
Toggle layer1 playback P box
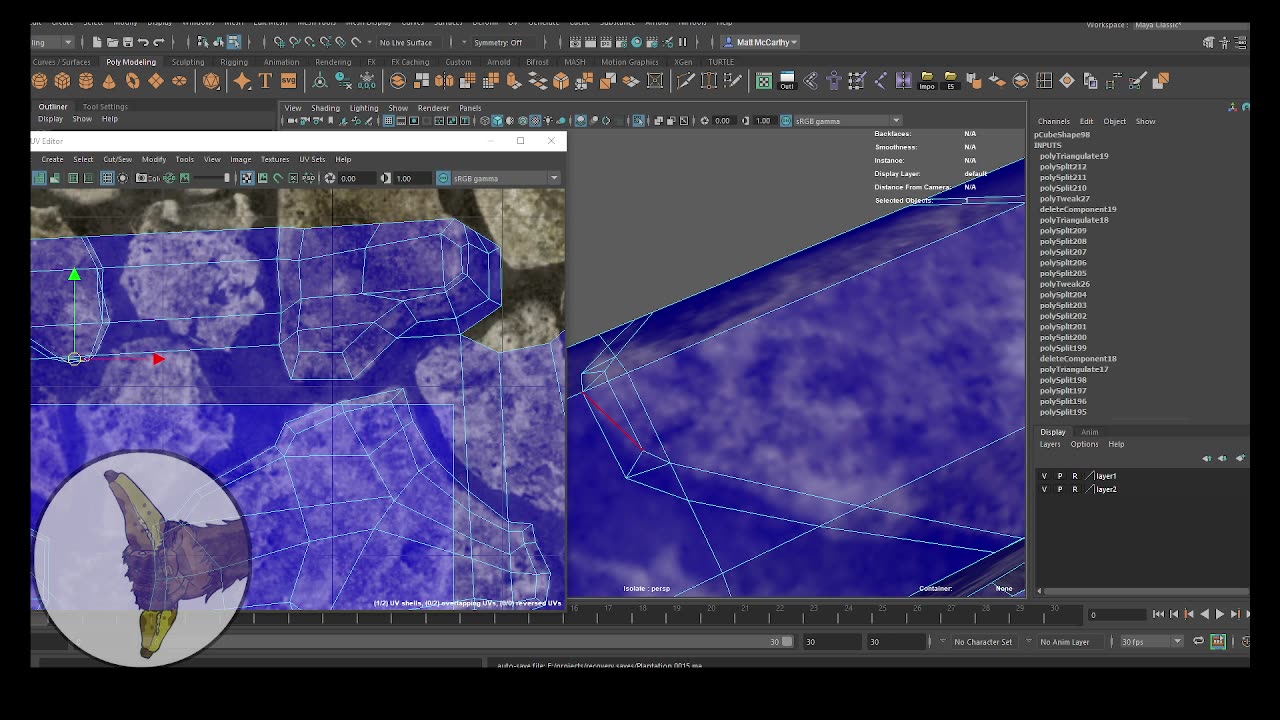pyautogui.click(x=1060, y=476)
